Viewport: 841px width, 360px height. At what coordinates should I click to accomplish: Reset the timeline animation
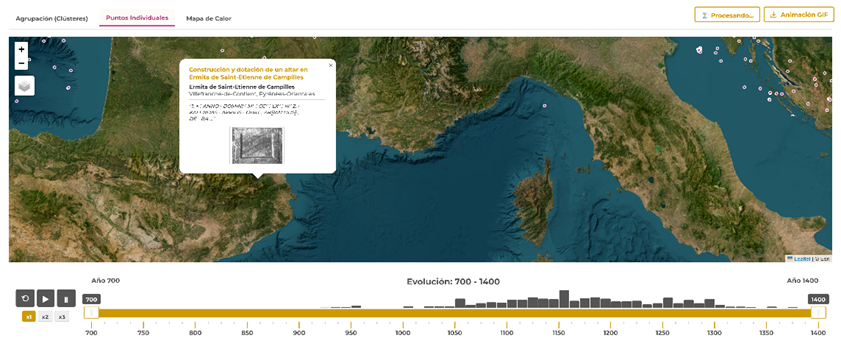[25, 298]
